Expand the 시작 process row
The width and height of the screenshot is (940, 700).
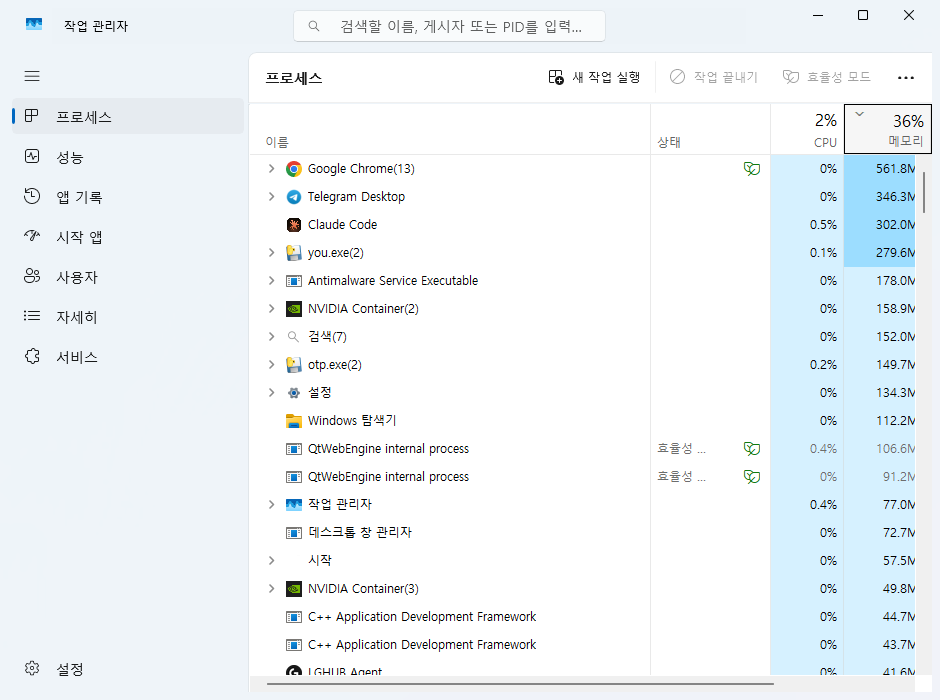pos(272,560)
